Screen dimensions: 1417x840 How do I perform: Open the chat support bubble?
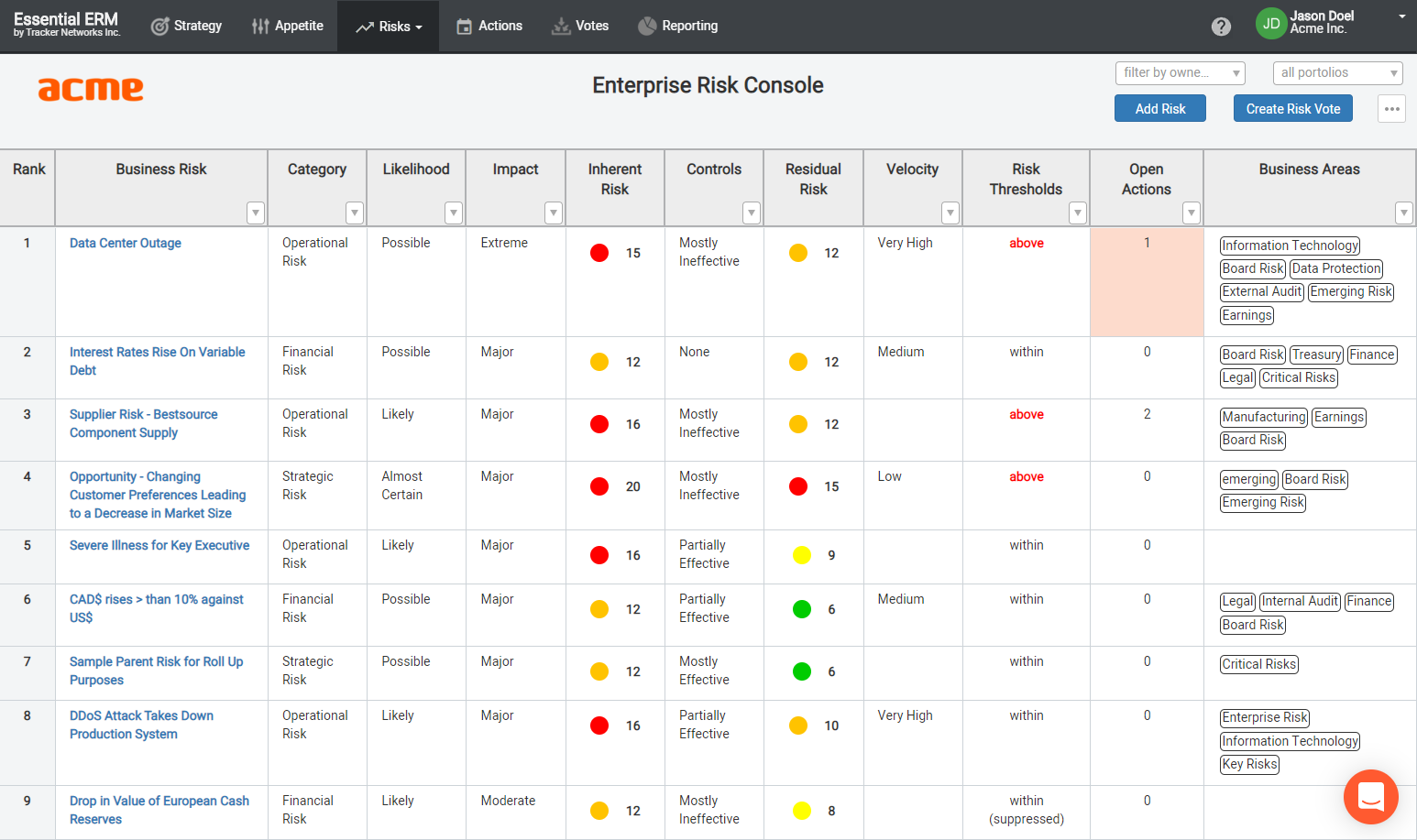pyautogui.click(x=1370, y=797)
